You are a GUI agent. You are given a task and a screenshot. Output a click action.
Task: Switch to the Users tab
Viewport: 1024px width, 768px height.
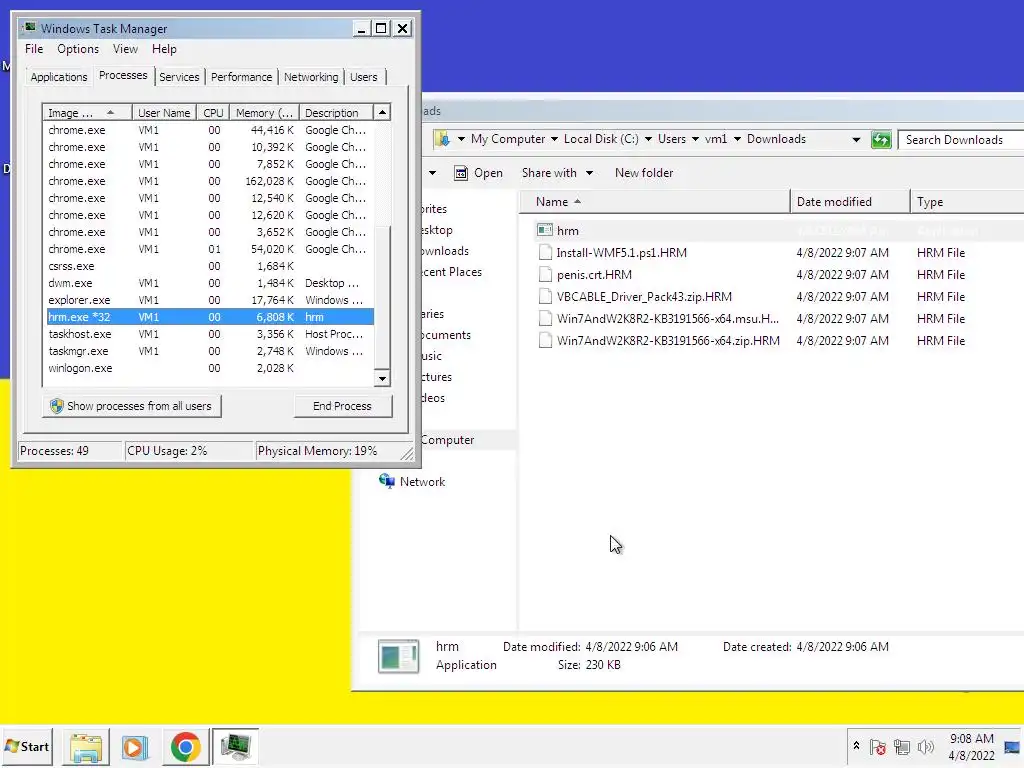[x=364, y=77]
